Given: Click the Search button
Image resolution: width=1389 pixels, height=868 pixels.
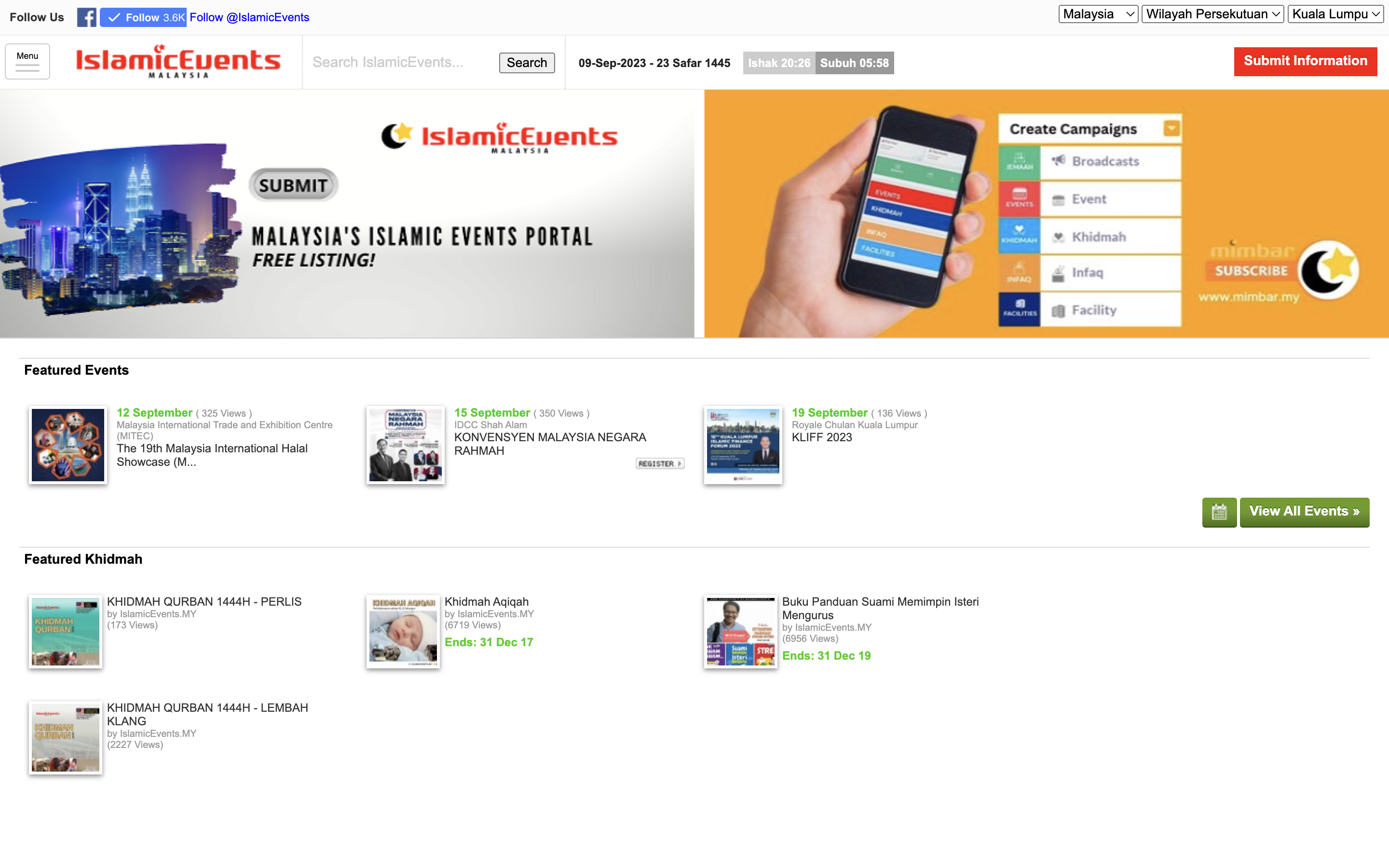Looking at the screenshot, I should coord(526,63).
